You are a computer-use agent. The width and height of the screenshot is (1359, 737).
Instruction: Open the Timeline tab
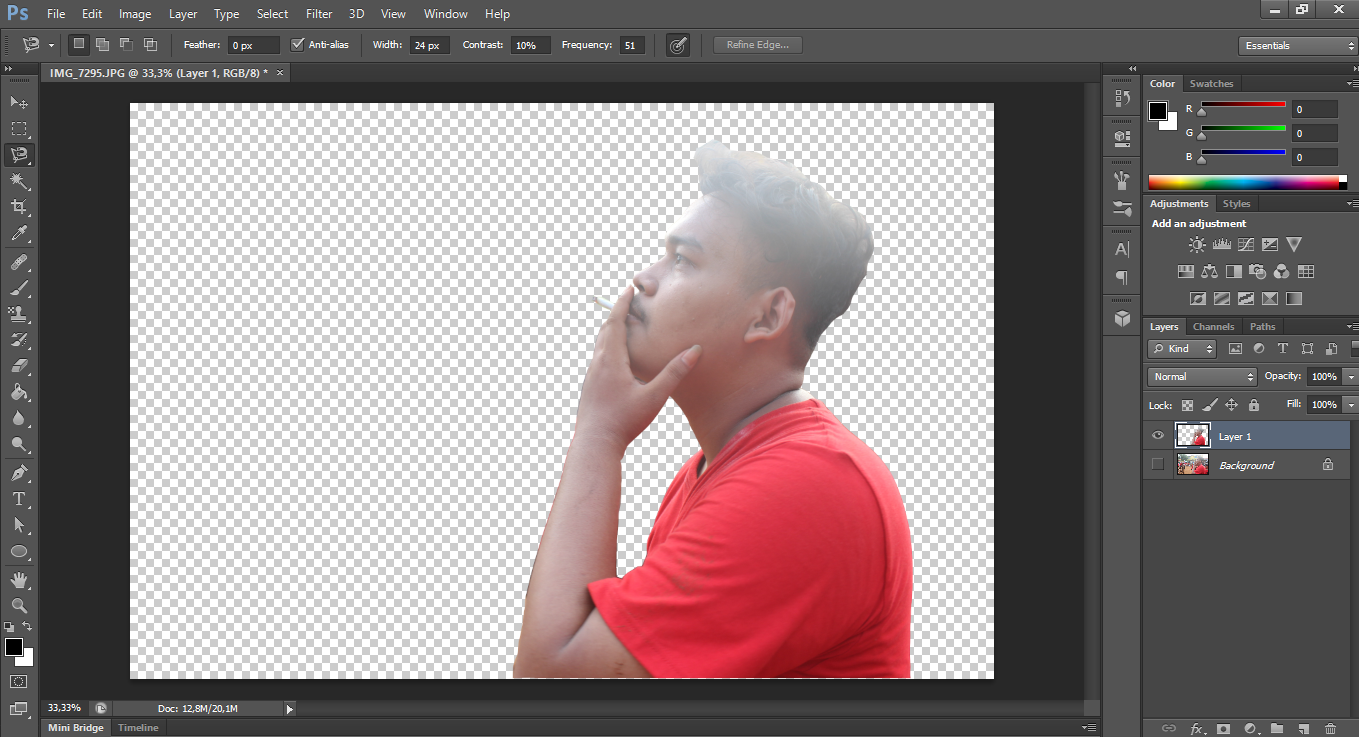138,728
